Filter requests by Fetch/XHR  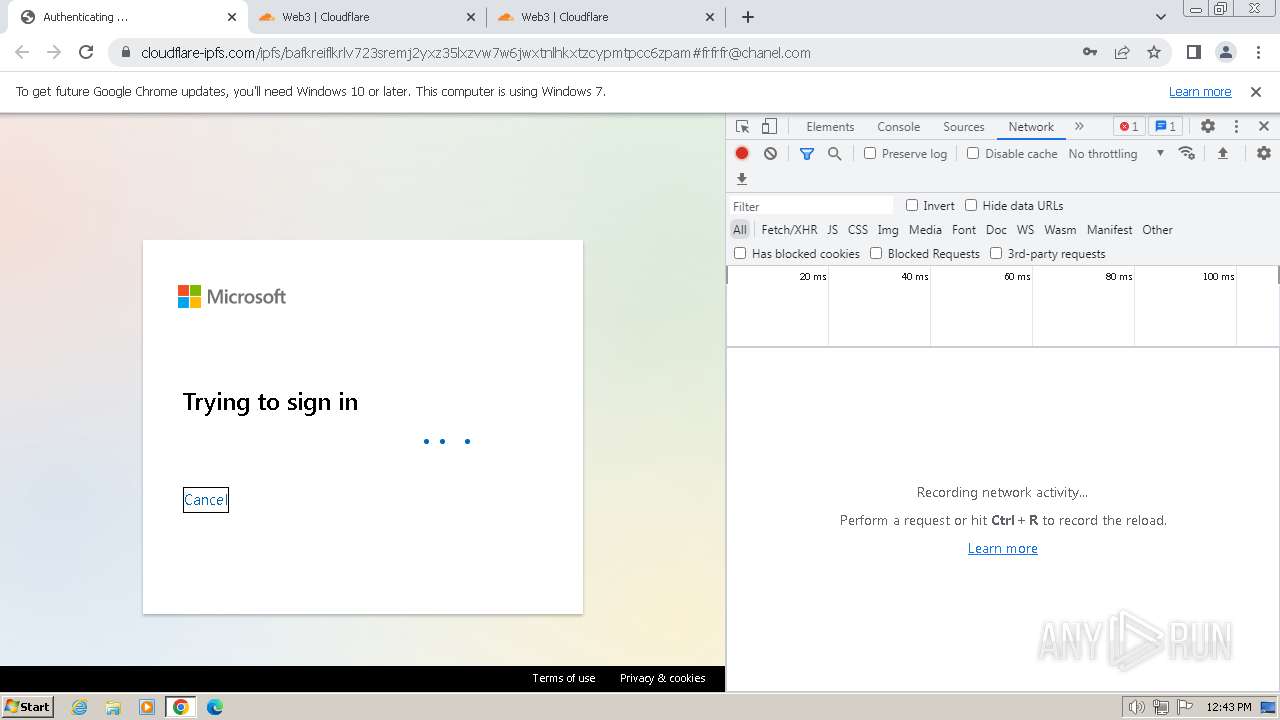click(789, 230)
